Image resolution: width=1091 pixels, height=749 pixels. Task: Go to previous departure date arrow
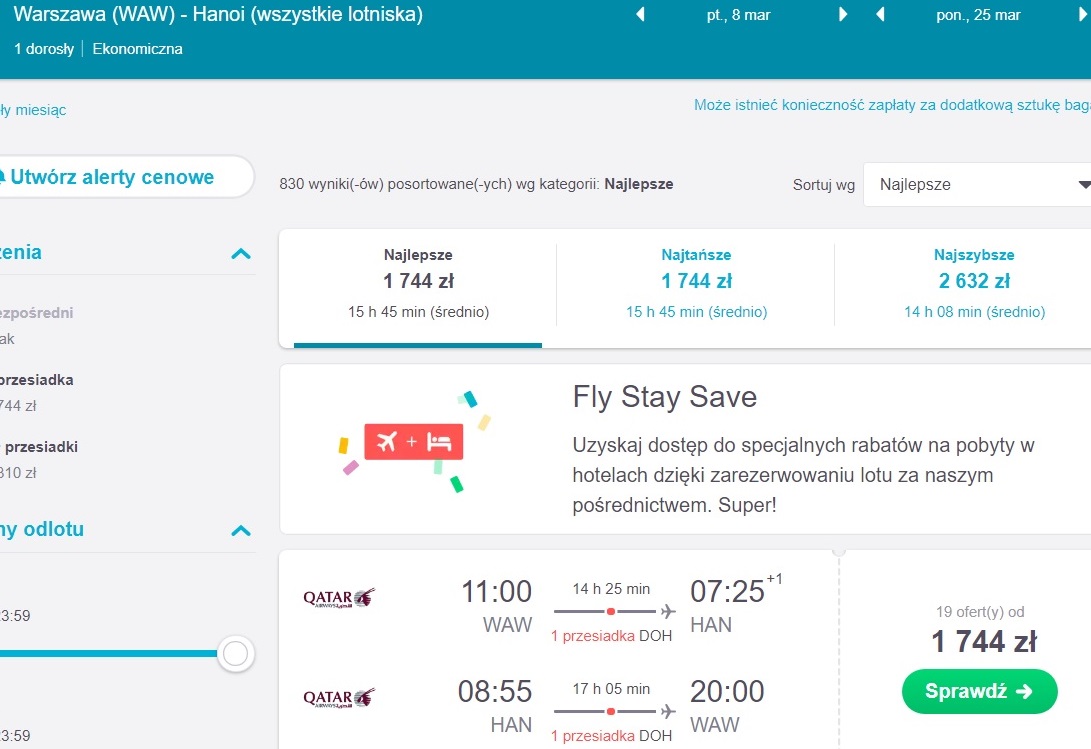(x=640, y=14)
